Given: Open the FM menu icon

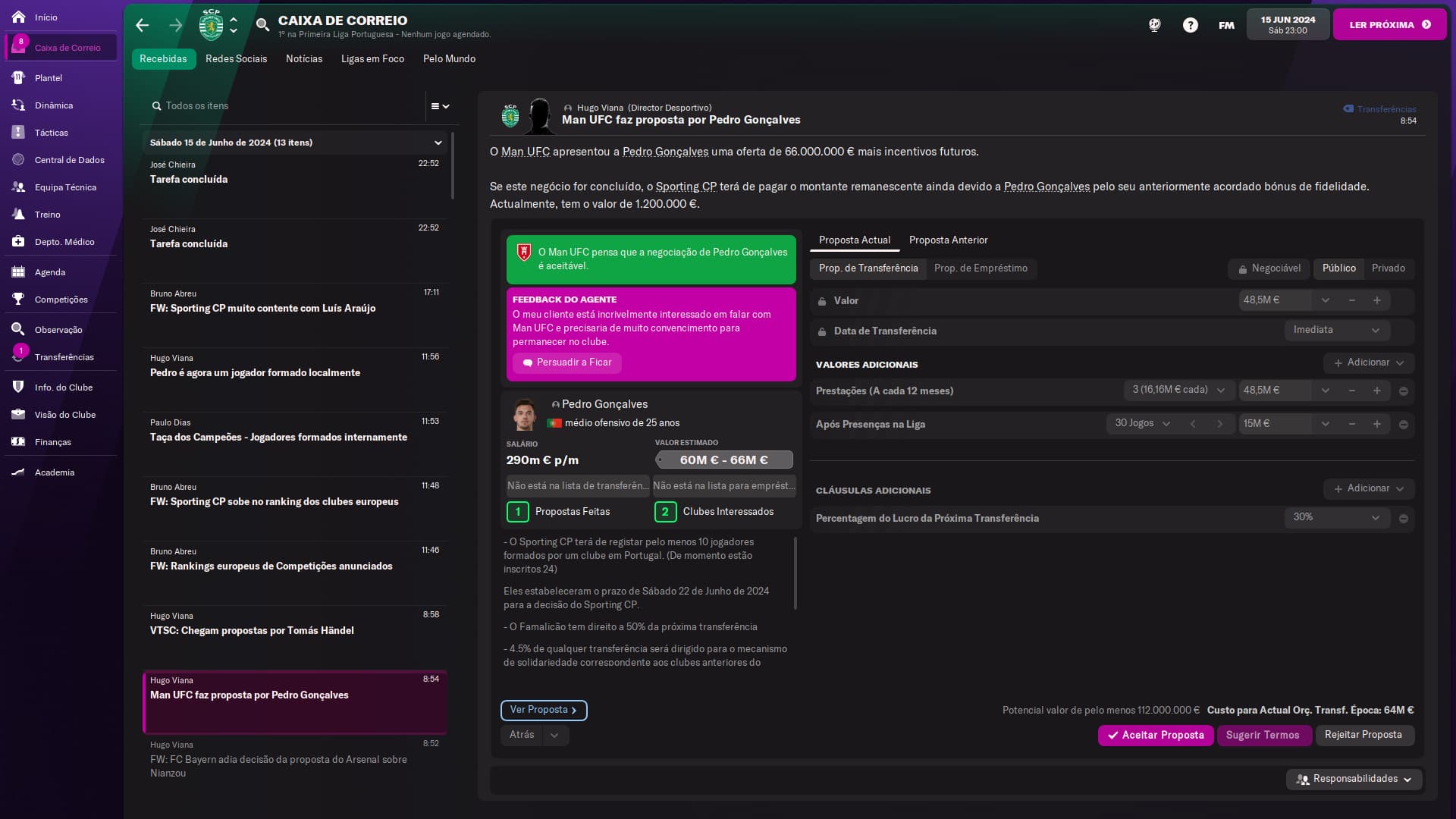Looking at the screenshot, I should pos(1226,25).
